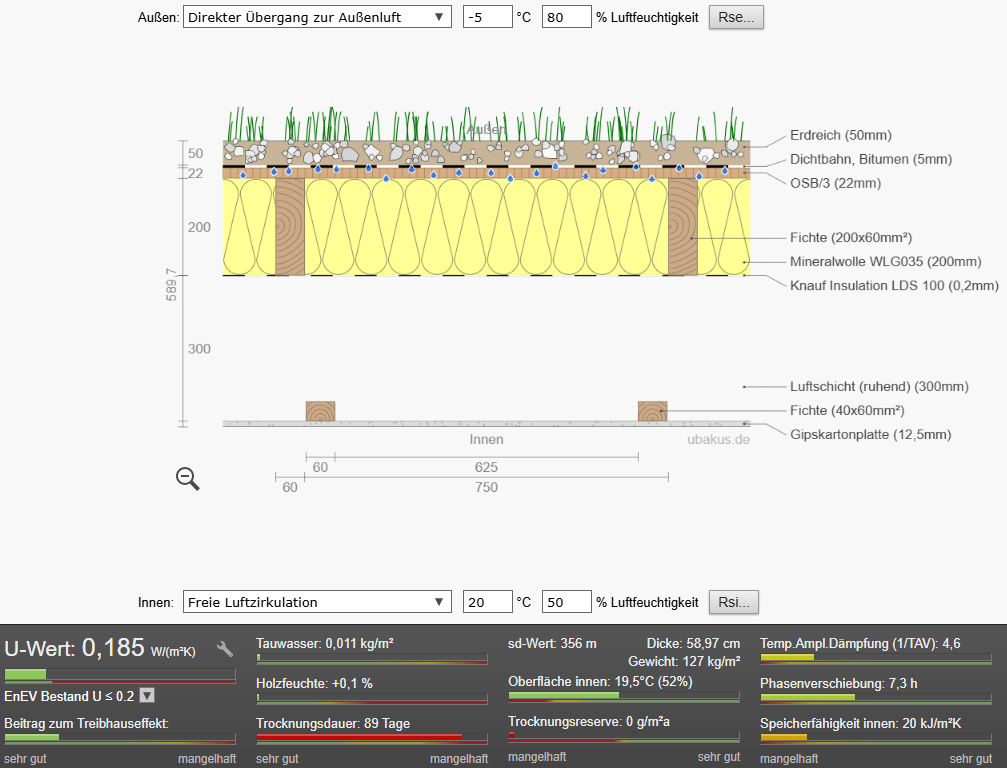1007x768 pixels.
Task: Click the inside humidity field showing 50
Action: click(565, 602)
